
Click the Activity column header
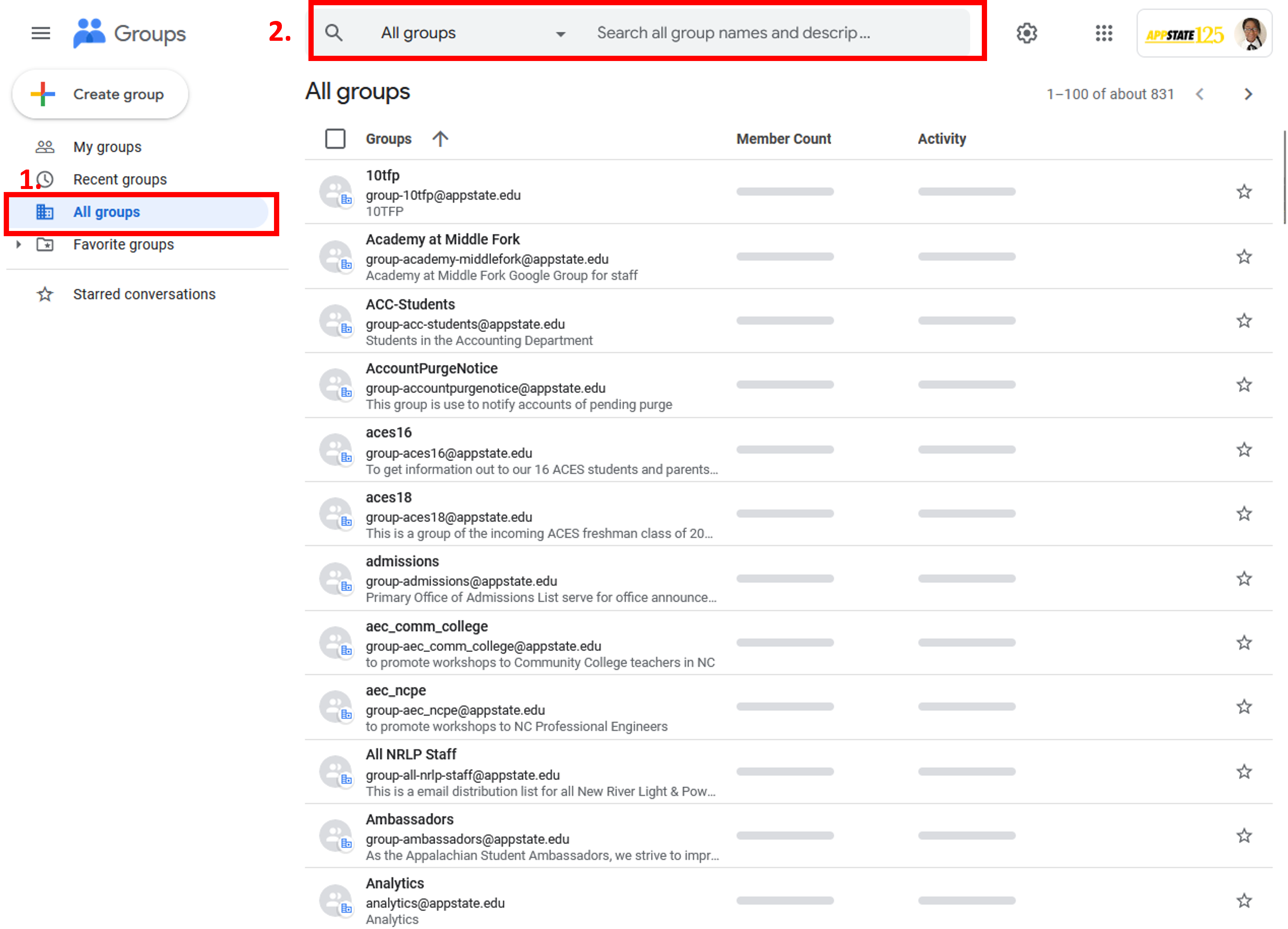pyautogui.click(x=942, y=138)
